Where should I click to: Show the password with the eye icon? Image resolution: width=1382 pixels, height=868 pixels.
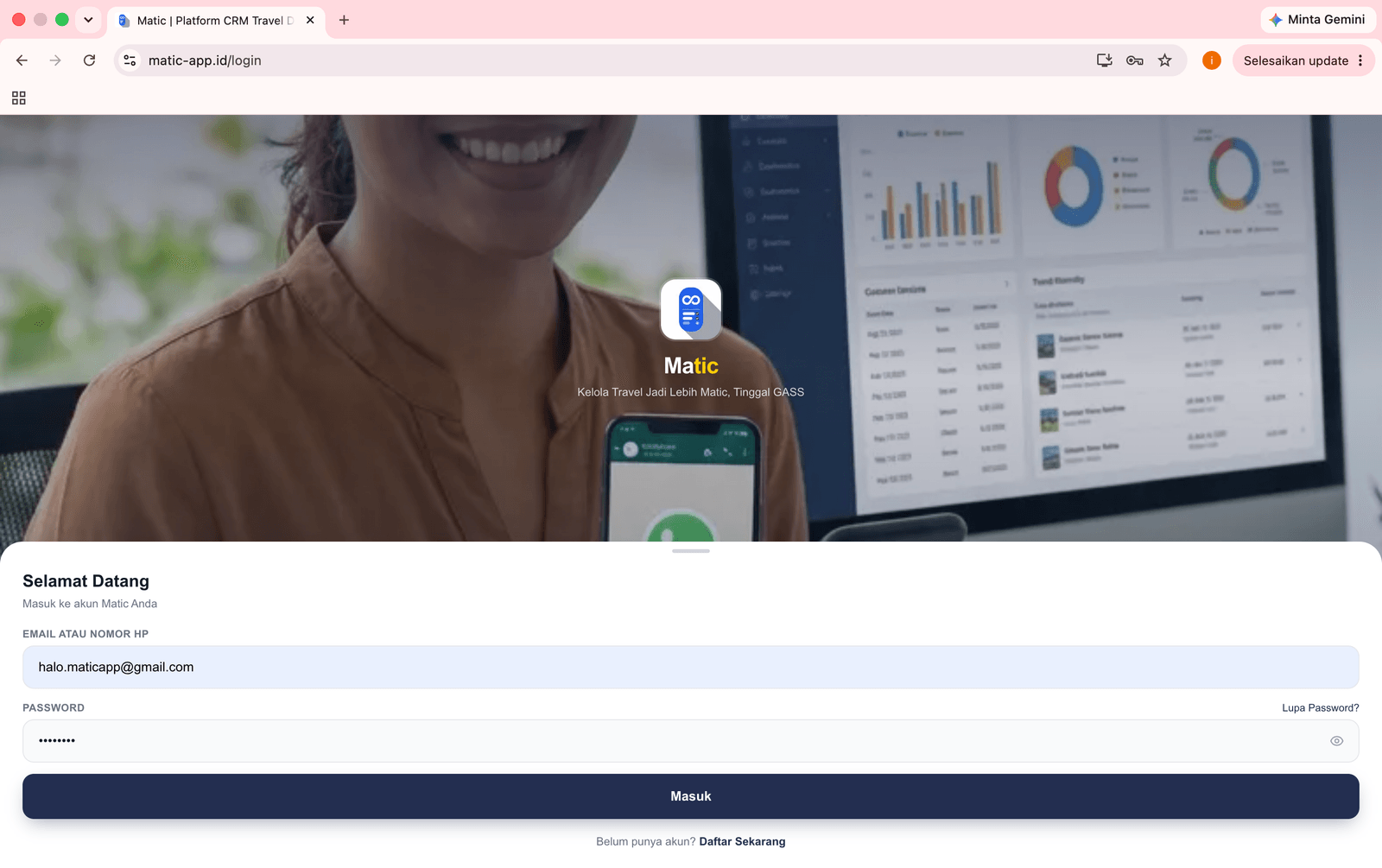[x=1337, y=741]
